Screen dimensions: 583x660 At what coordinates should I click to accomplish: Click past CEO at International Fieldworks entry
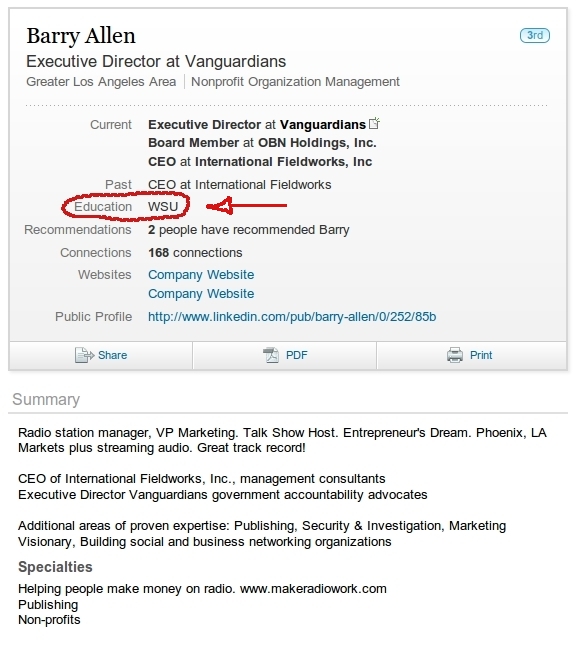pyautogui.click(x=240, y=185)
